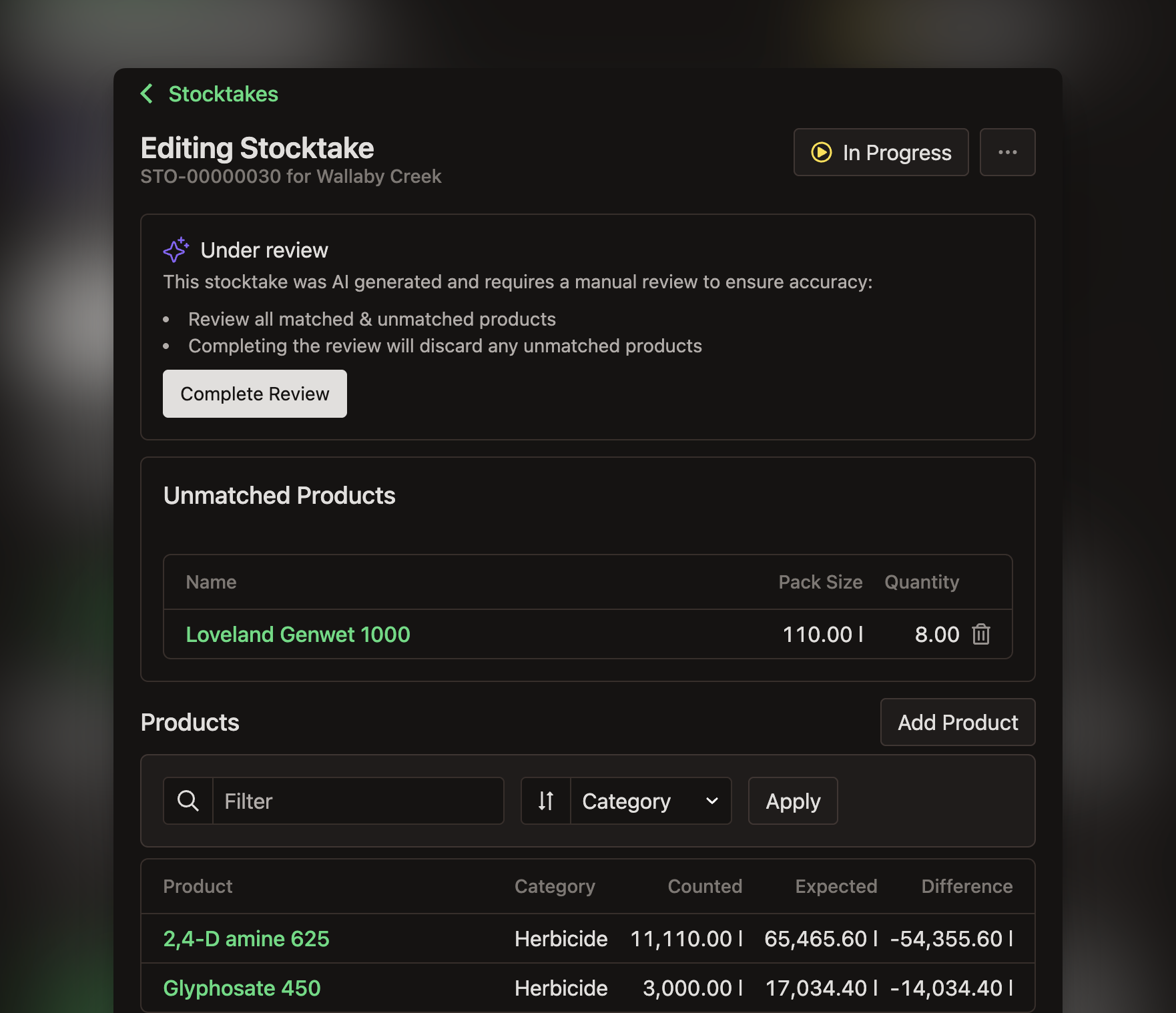Viewport: 1176px width, 1013px height.
Task: Click the Pack Size column header
Action: coord(820,582)
